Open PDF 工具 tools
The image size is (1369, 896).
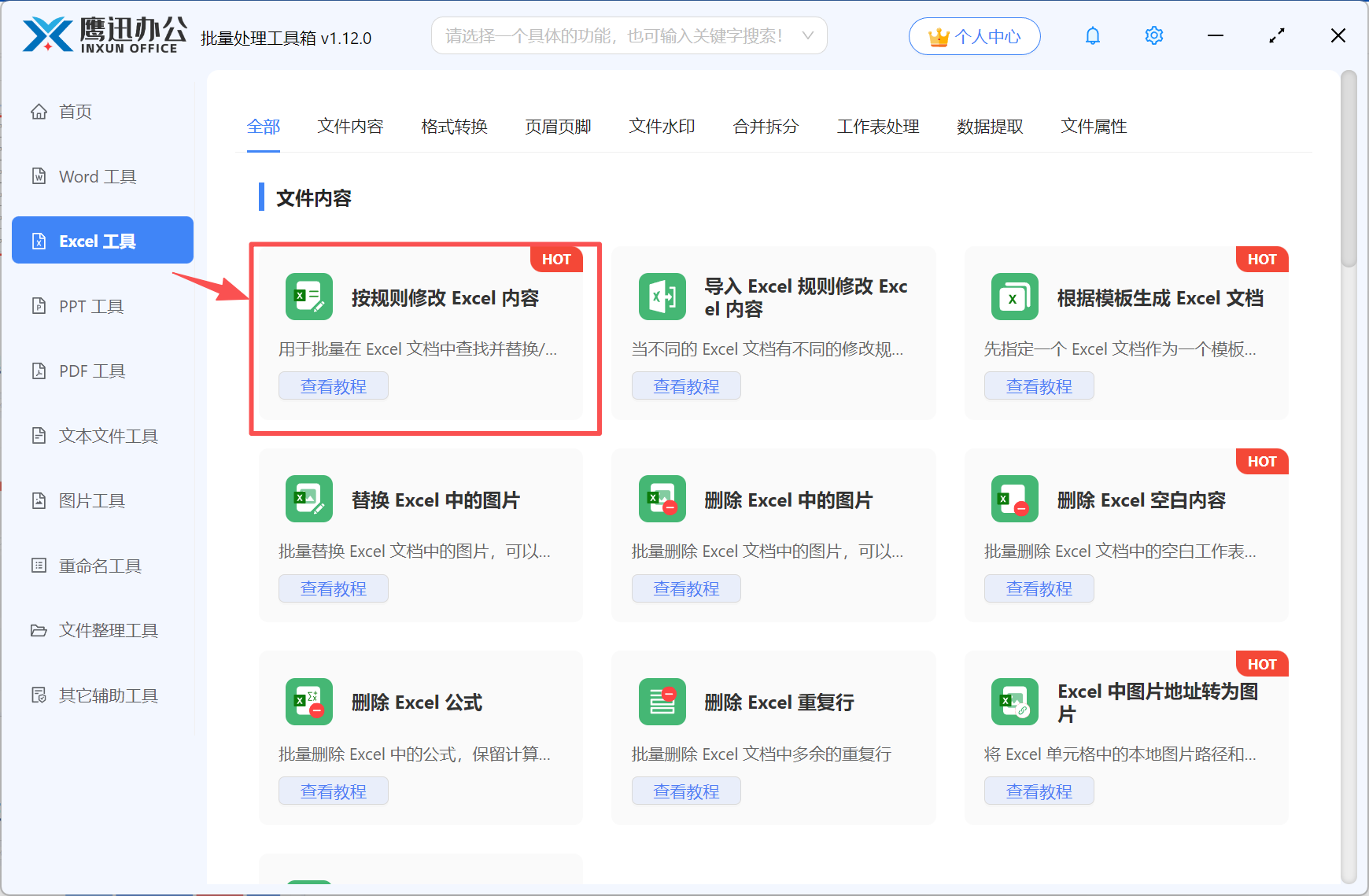(90, 371)
